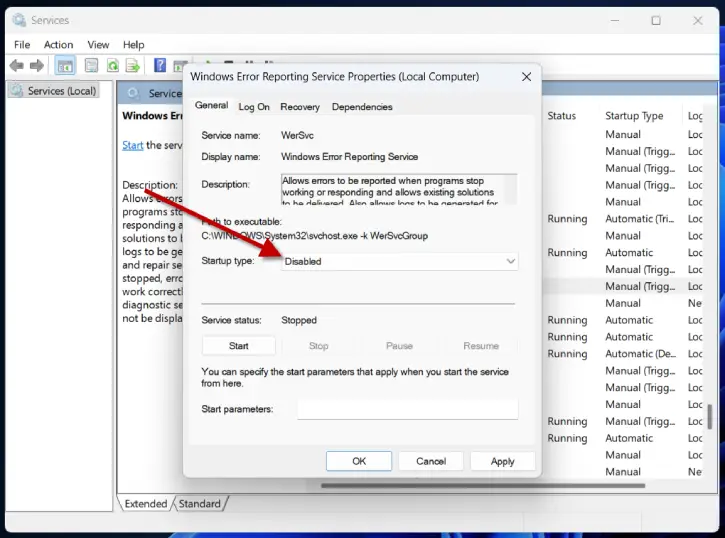Click the Back arrow toolbar icon

click(17, 66)
